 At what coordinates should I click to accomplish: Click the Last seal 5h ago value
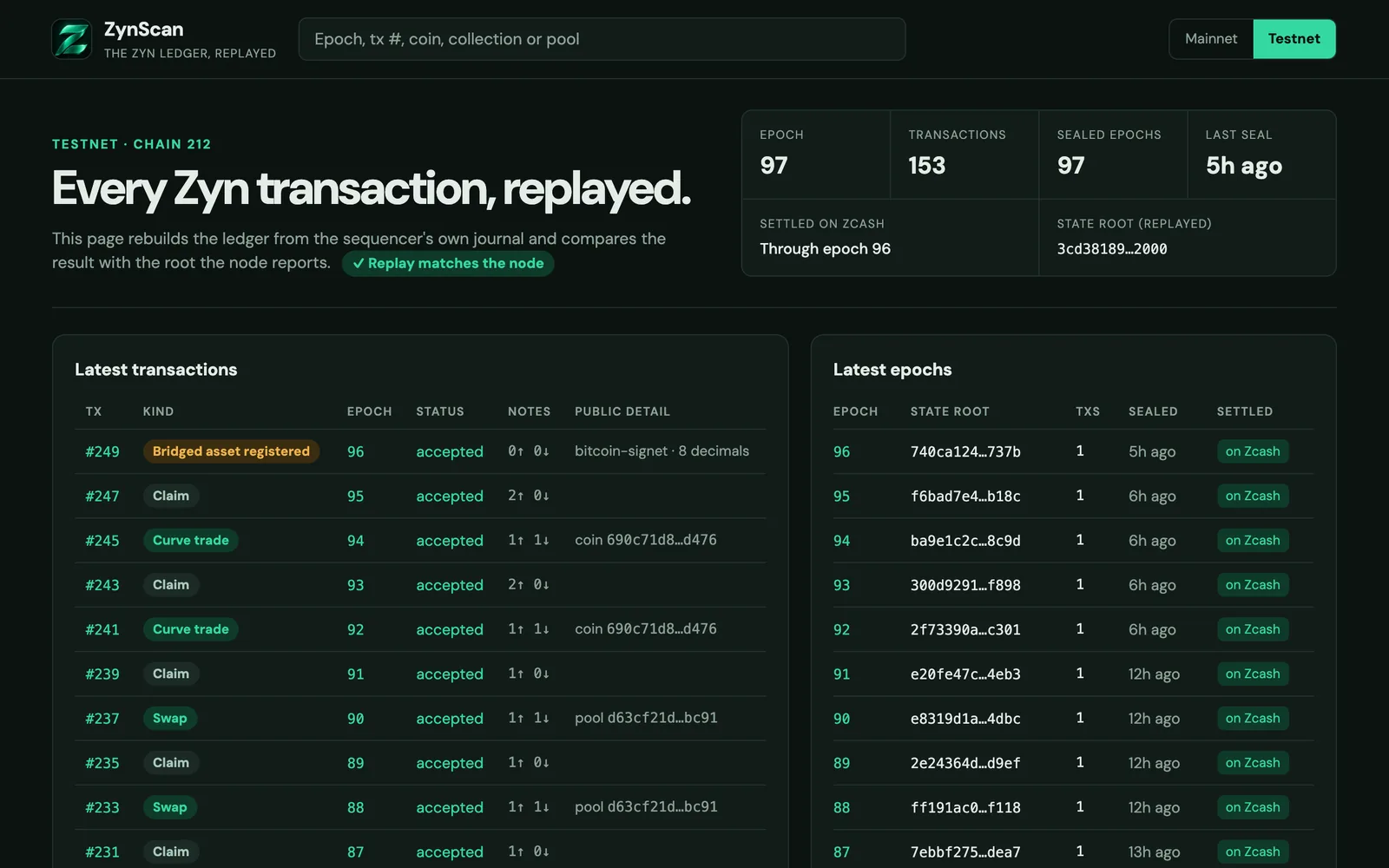point(1243,166)
